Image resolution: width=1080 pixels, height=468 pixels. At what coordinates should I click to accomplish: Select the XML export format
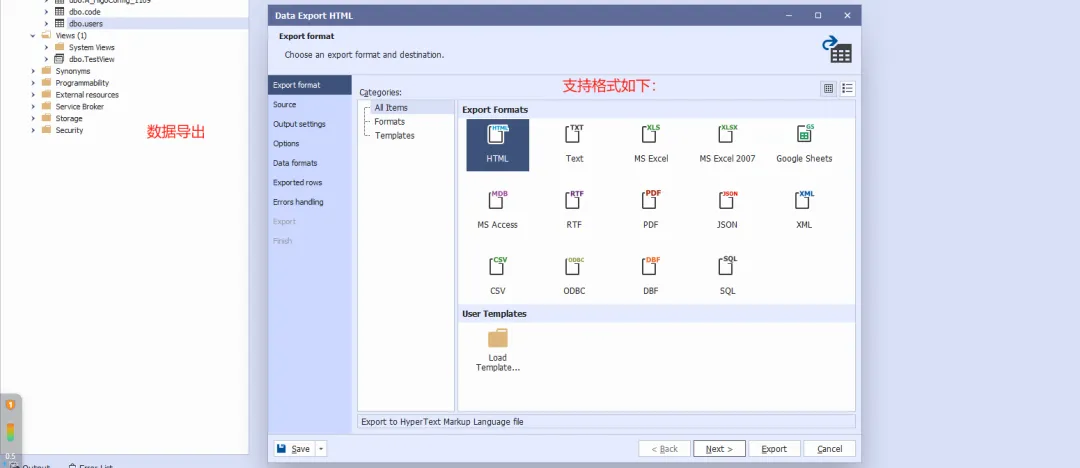804,200
